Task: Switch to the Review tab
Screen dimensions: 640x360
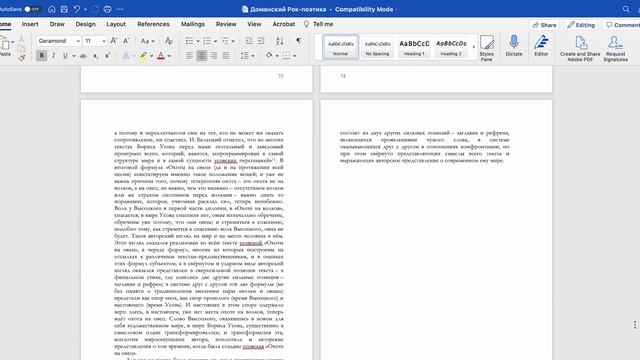Action: pyautogui.click(x=226, y=24)
